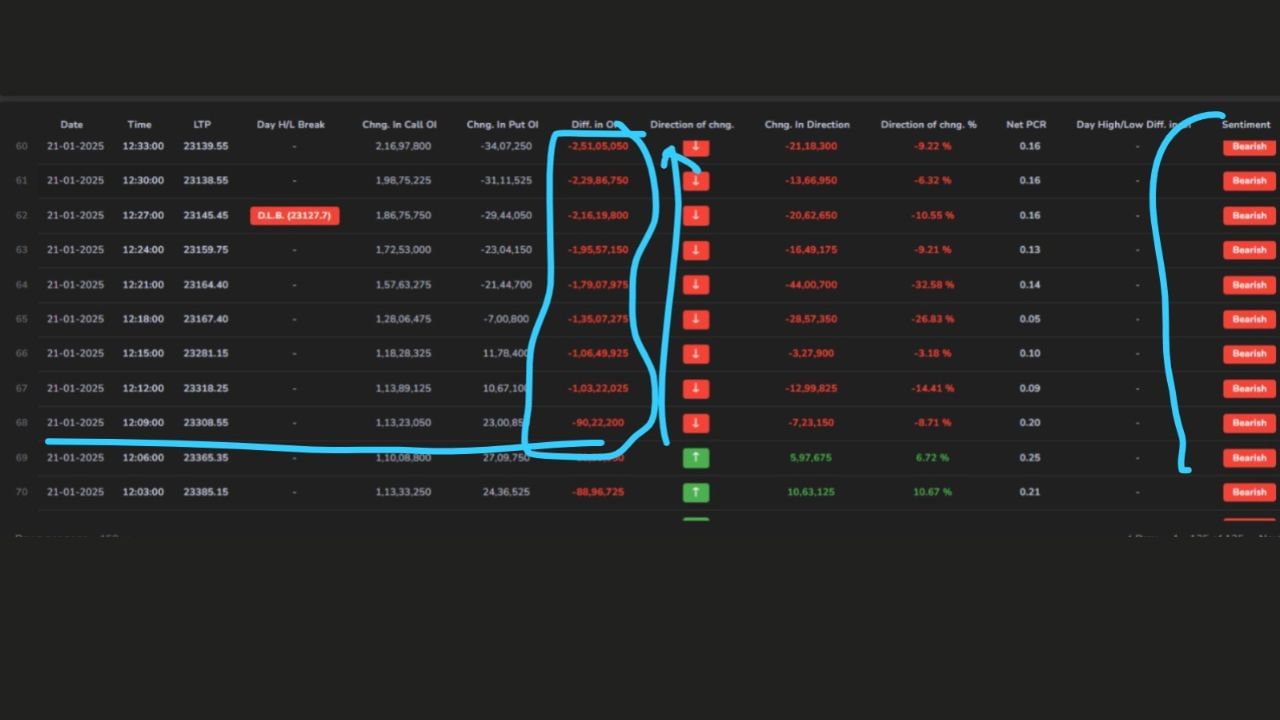Click the time cell 12:18:00
Image resolution: width=1280 pixels, height=720 pixels.
pos(143,319)
